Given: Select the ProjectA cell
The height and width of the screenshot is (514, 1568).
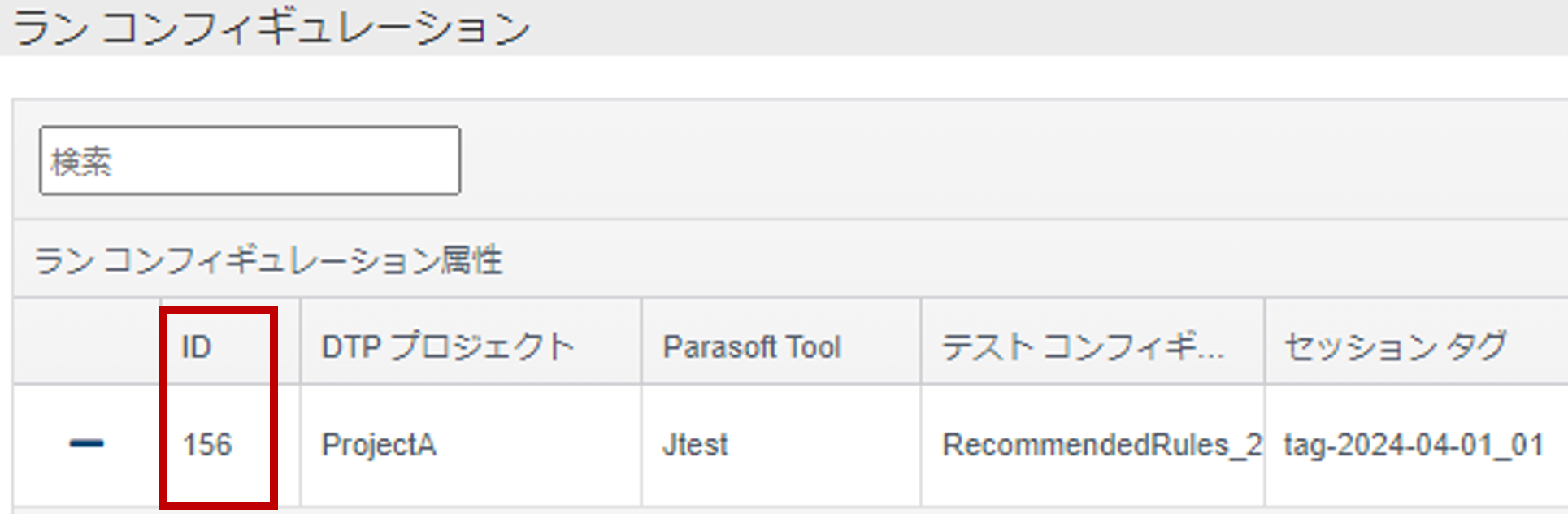Looking at the screenshot, I should coord(379,445).
